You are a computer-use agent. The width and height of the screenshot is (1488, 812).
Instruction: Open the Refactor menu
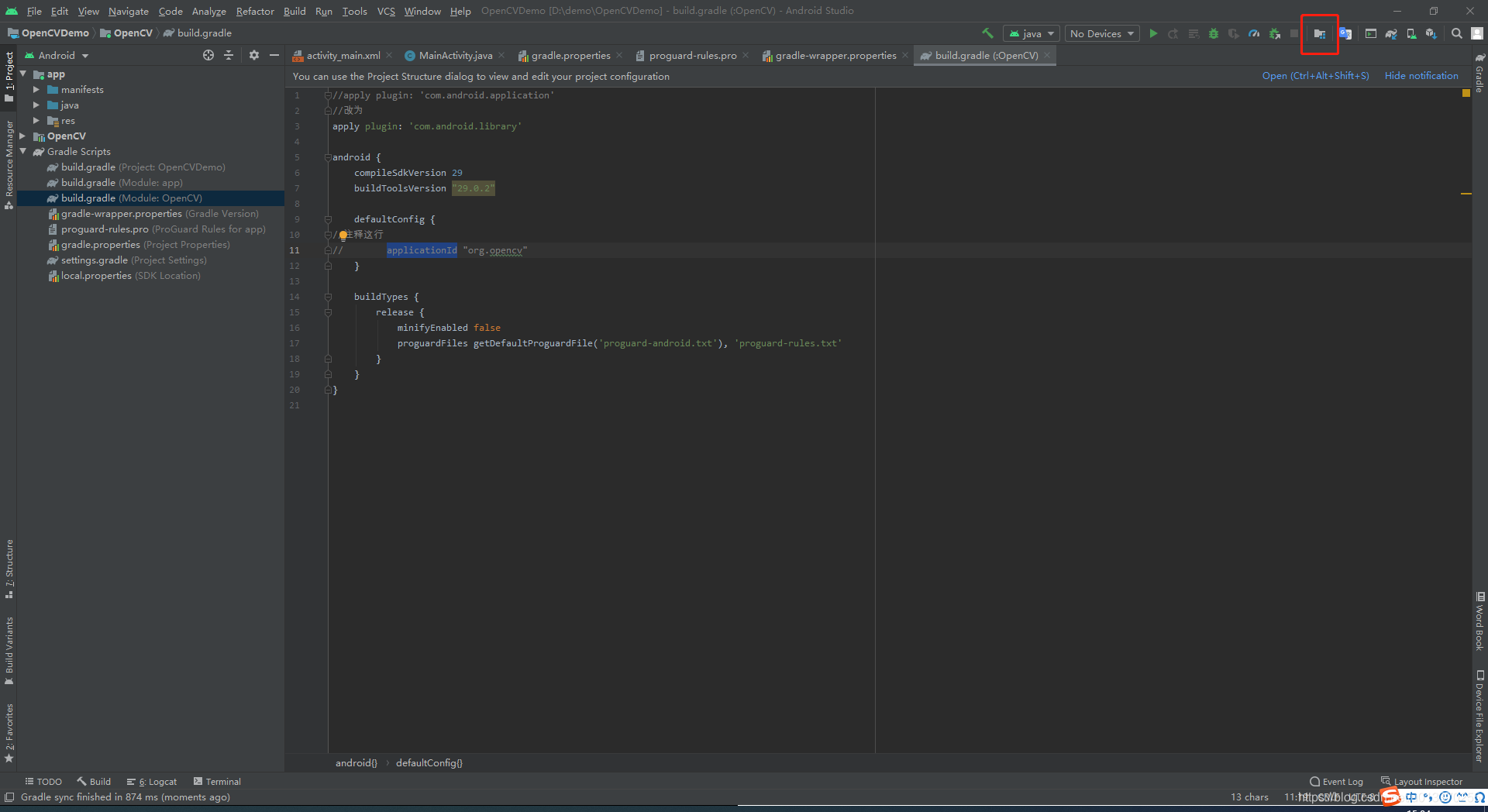[x=255, y=11]
